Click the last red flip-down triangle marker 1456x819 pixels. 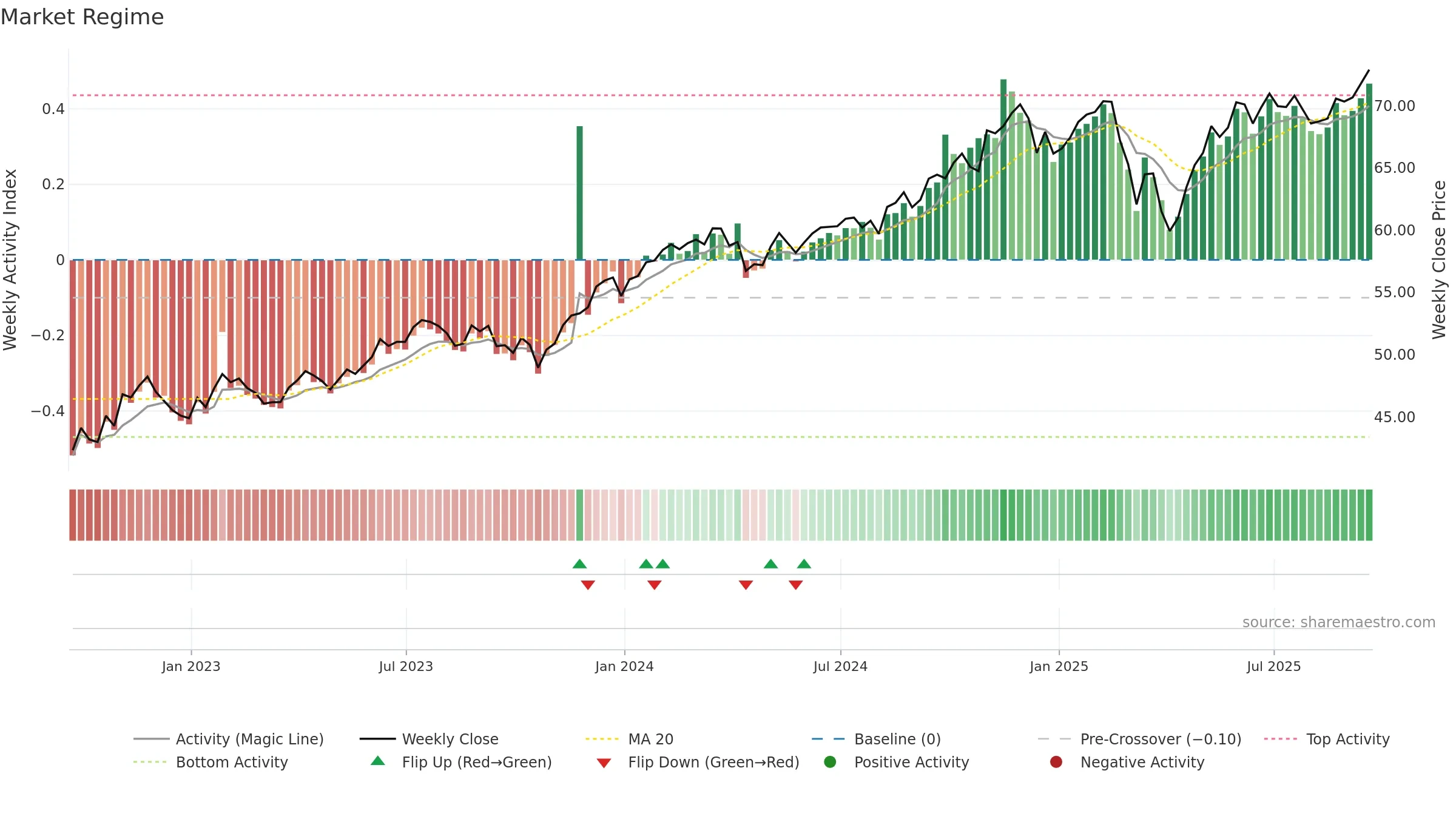tap(796, 585)
